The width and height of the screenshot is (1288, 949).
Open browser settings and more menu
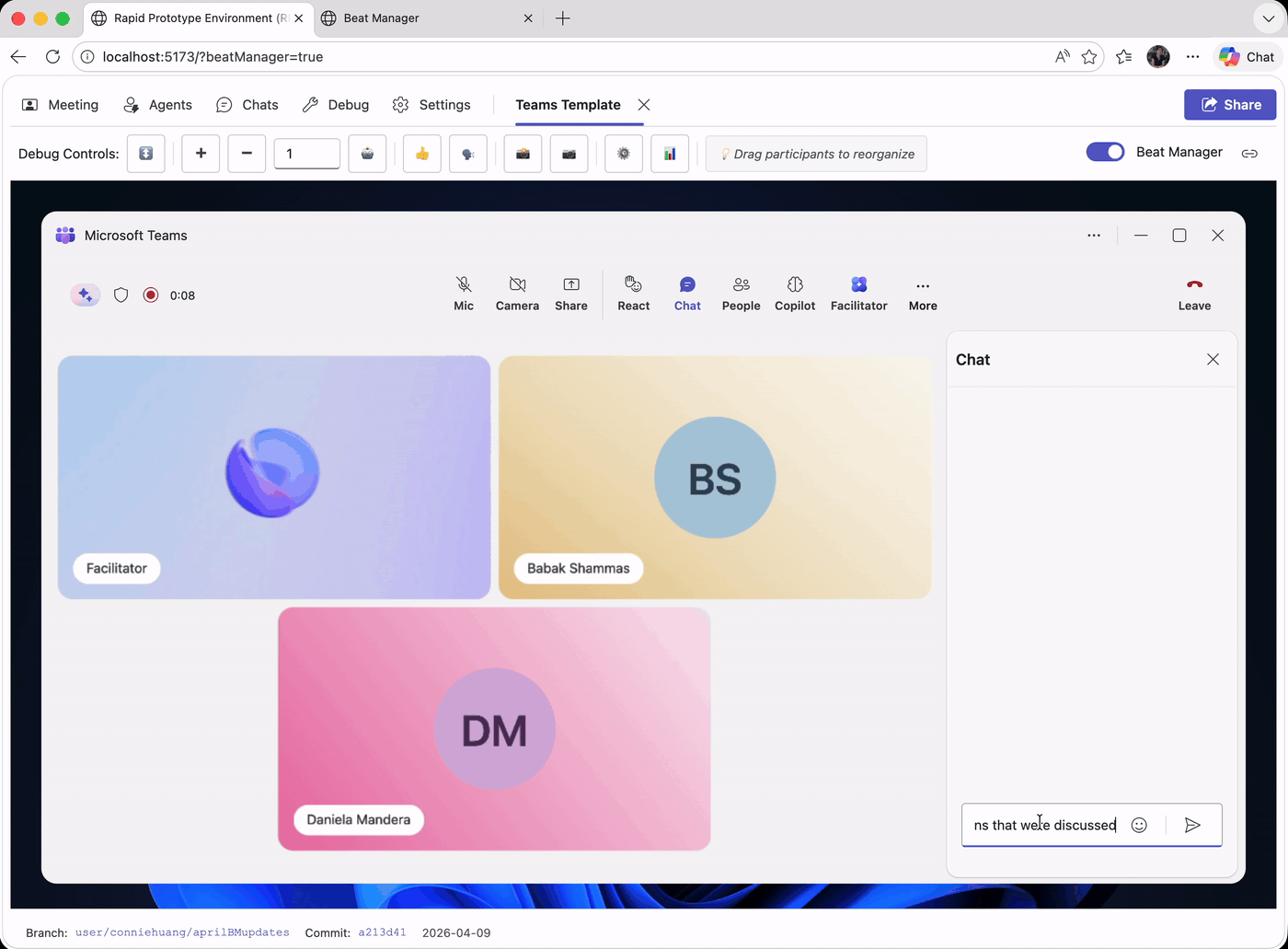pyautogui.click(x=1192, y=57)
